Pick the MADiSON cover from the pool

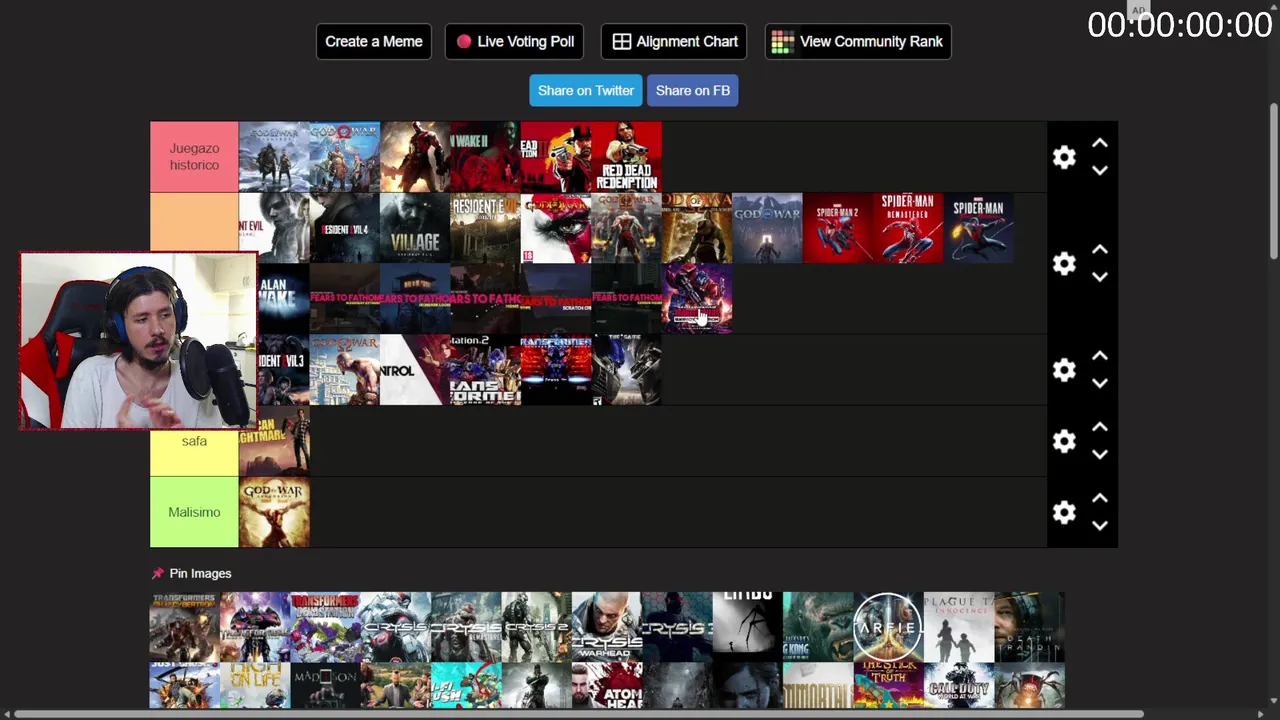(325, 686)
